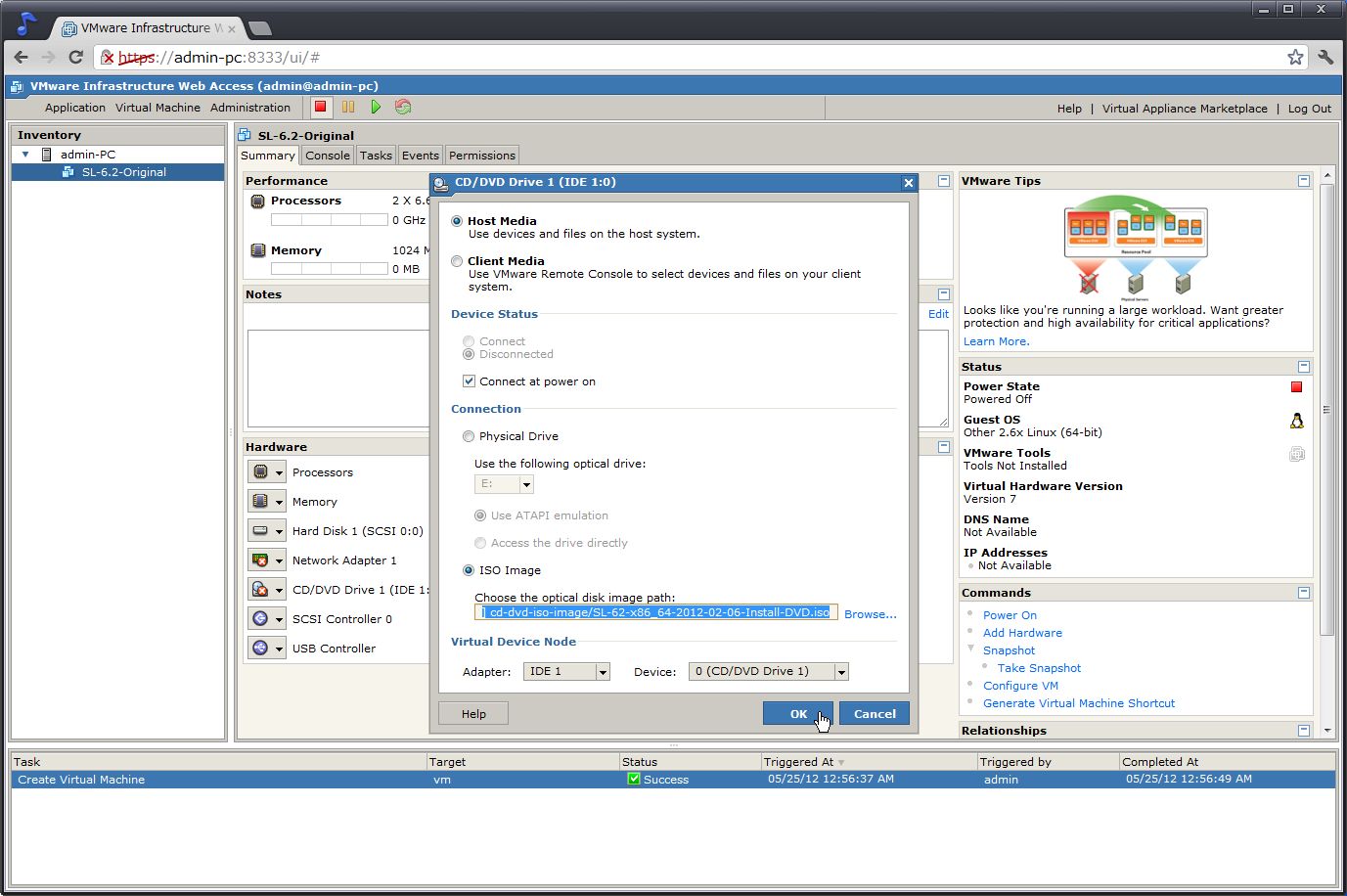This screenshot has width=1347, height=896.
Task: Click the SCSI Controller 0 hardware icon
Action: tap(260, 618)
